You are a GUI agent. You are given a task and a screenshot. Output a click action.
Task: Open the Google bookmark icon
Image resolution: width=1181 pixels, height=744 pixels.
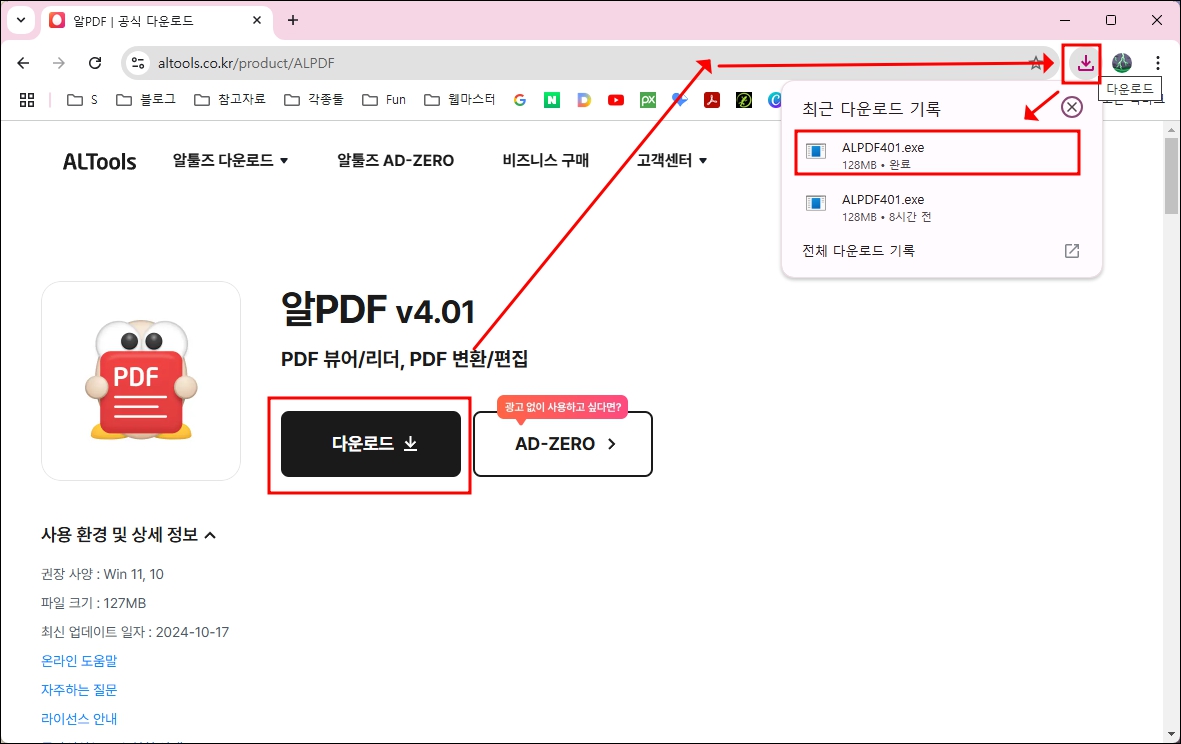(520, 99)
